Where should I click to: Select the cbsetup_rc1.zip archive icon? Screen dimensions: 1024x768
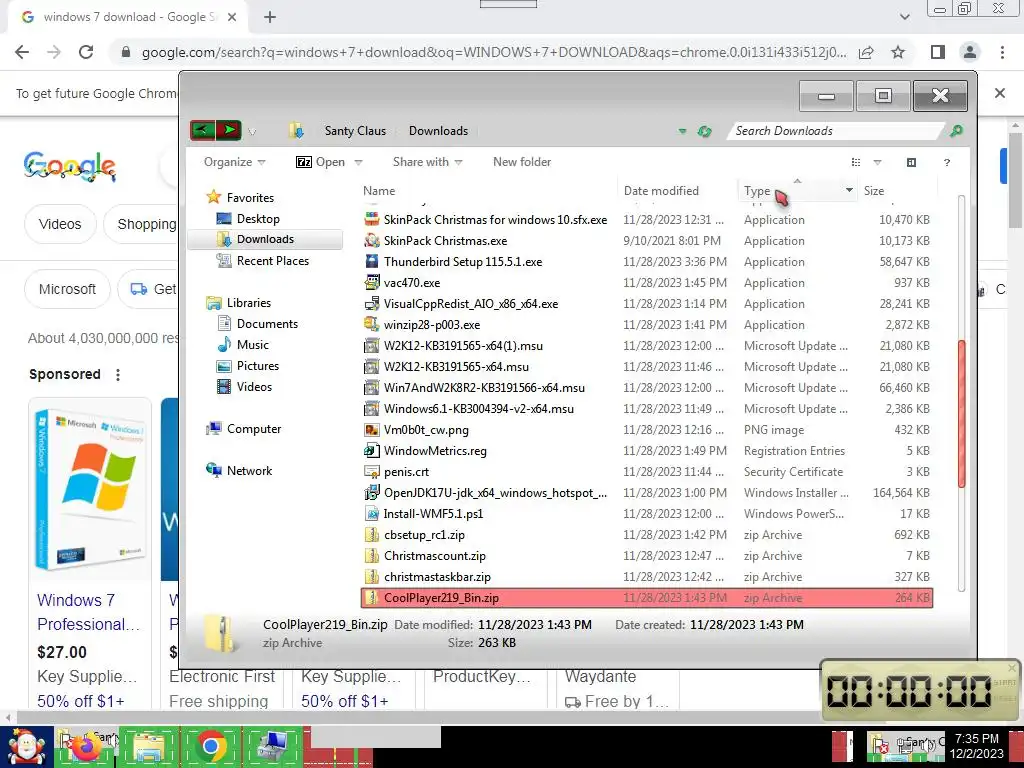(372, 535)
